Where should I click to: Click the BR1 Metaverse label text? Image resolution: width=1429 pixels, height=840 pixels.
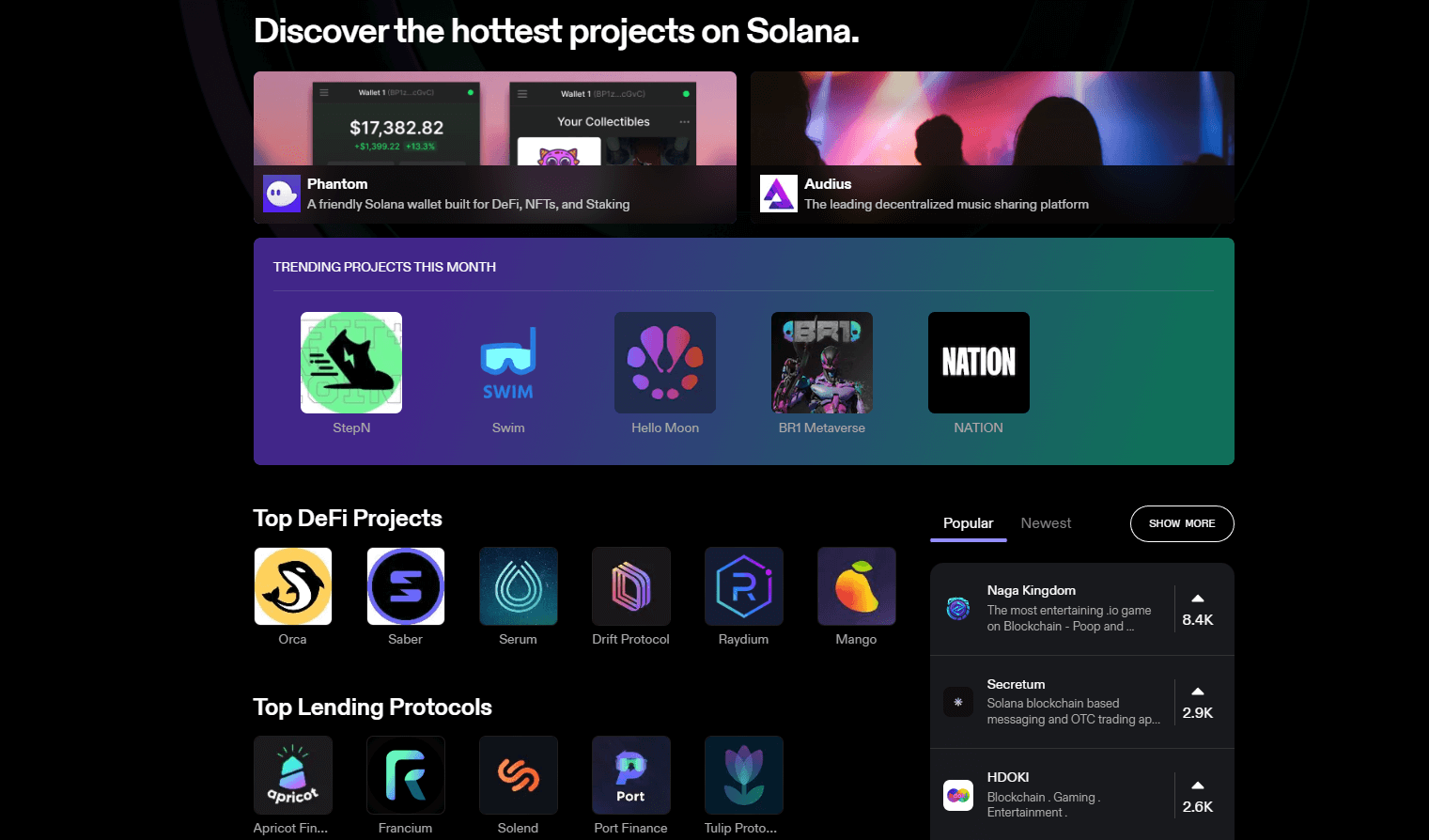822,428
